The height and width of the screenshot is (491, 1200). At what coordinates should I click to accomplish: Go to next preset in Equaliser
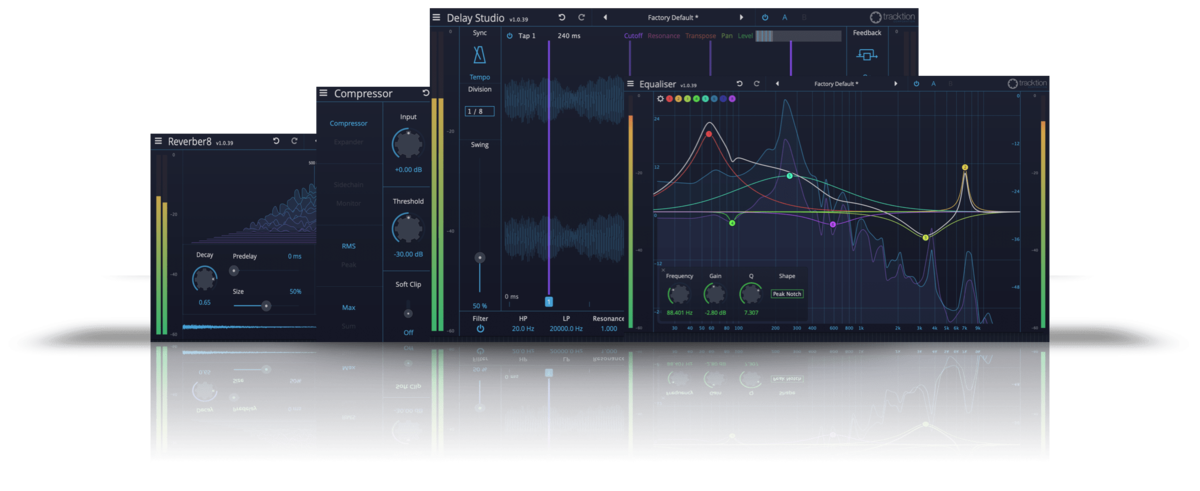895,84
